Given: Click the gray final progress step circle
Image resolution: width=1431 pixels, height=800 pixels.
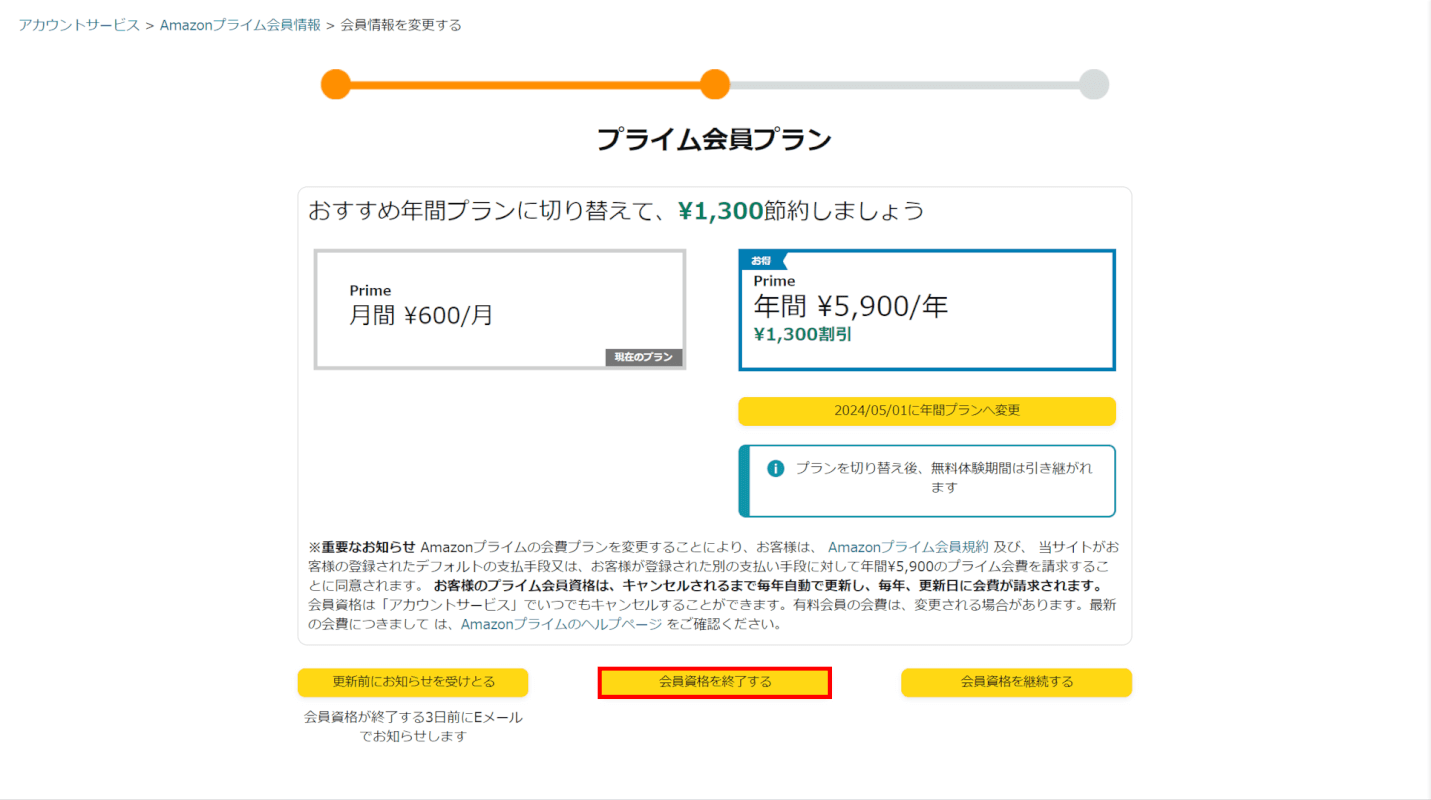Looking at the screenshot, I should [x=1094, y=84].
